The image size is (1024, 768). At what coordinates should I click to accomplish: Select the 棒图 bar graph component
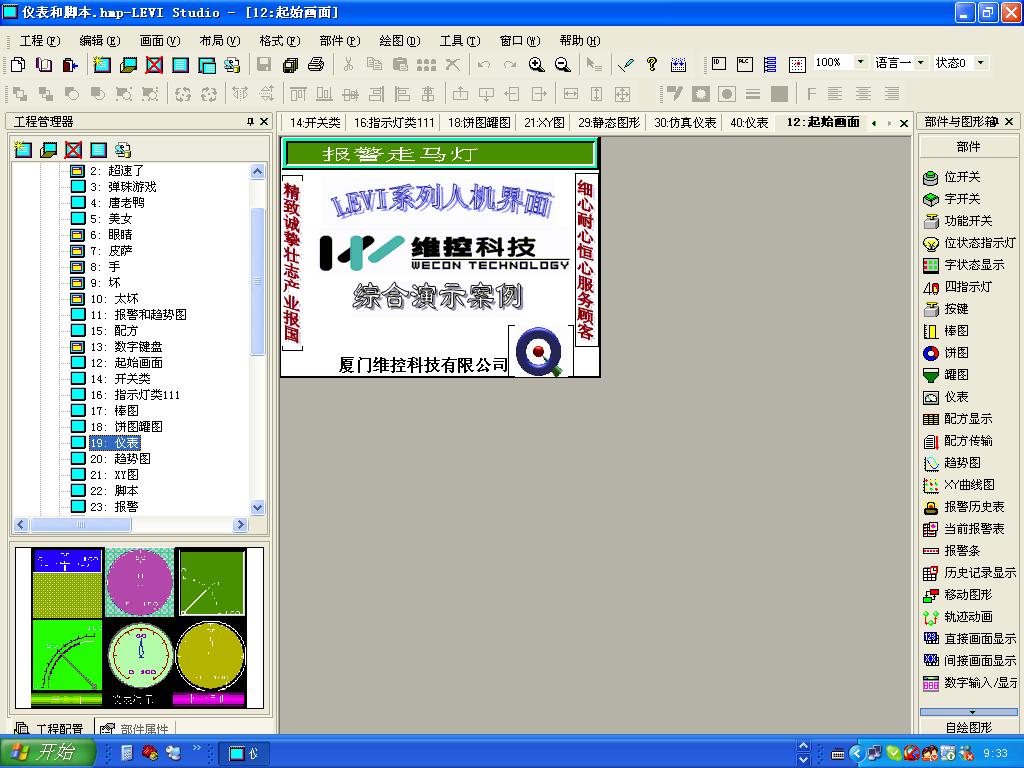(x=946, y=331)
